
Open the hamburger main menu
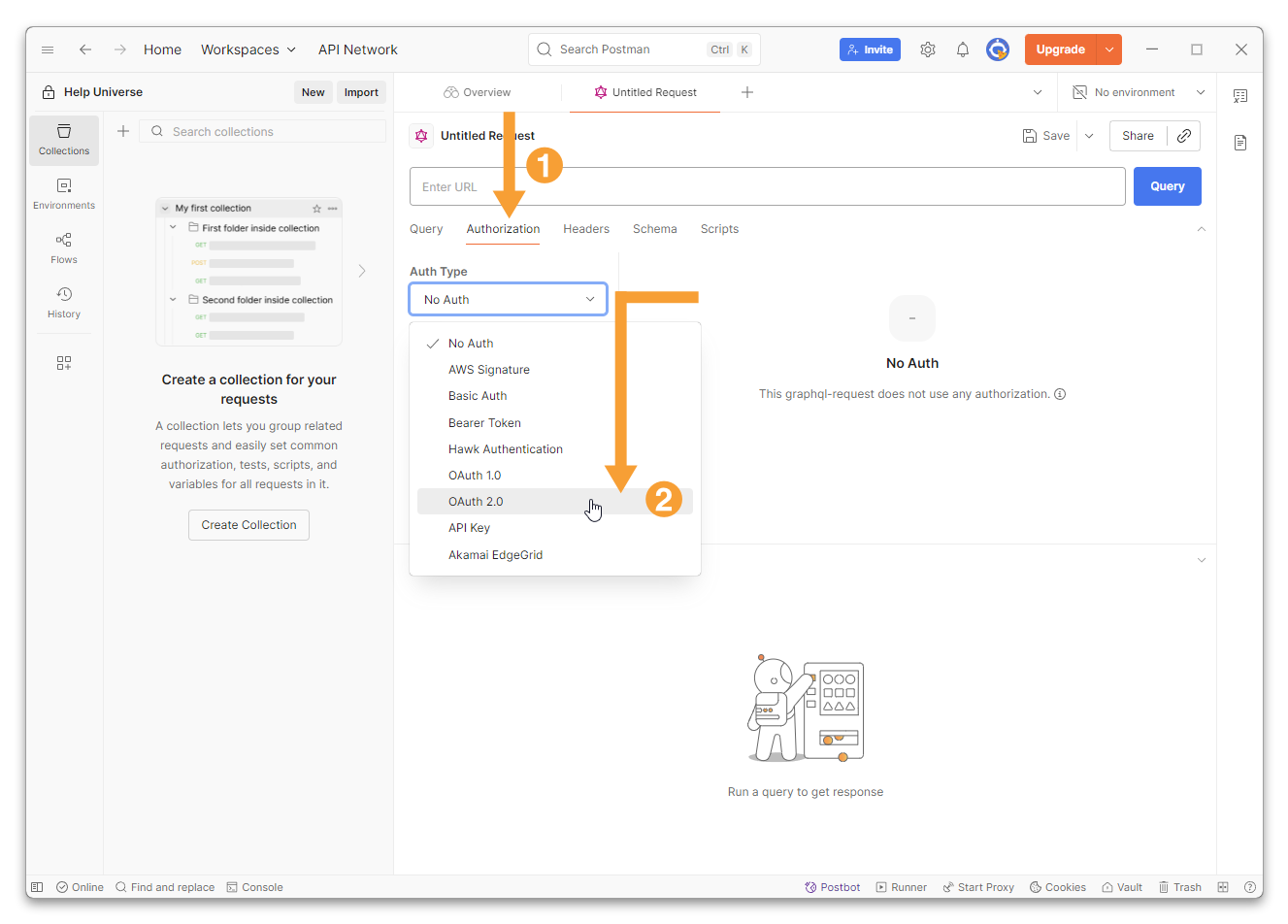pyautogui.click(x=48, y=49)
